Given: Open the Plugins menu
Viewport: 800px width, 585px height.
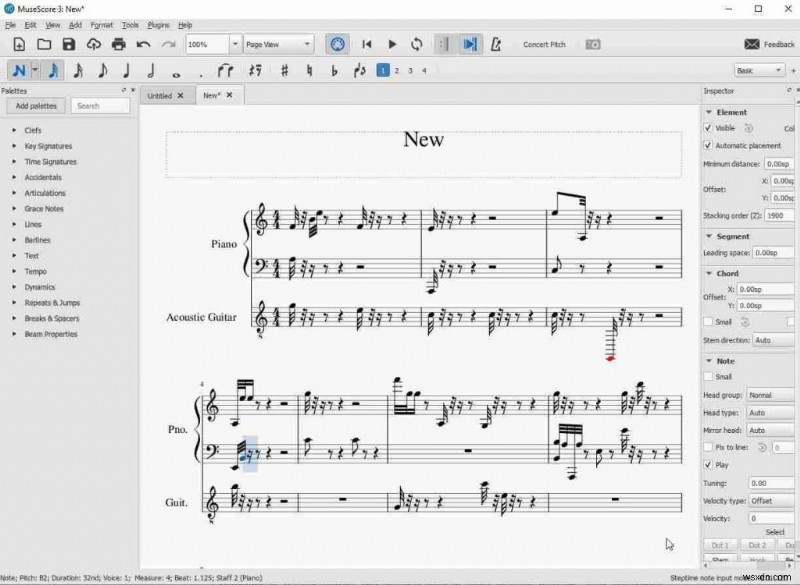Looking at the screenshot, I should (158, 25).
